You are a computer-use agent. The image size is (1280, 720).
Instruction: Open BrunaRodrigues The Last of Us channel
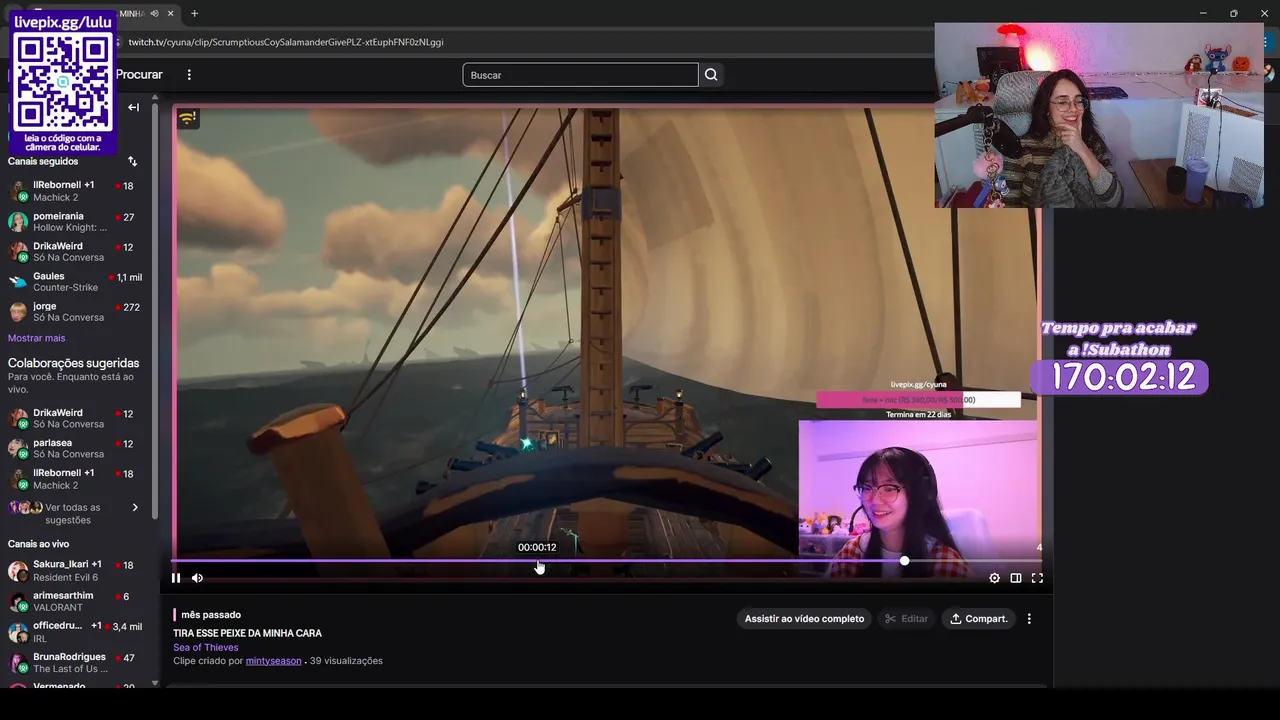pos(74,663)
